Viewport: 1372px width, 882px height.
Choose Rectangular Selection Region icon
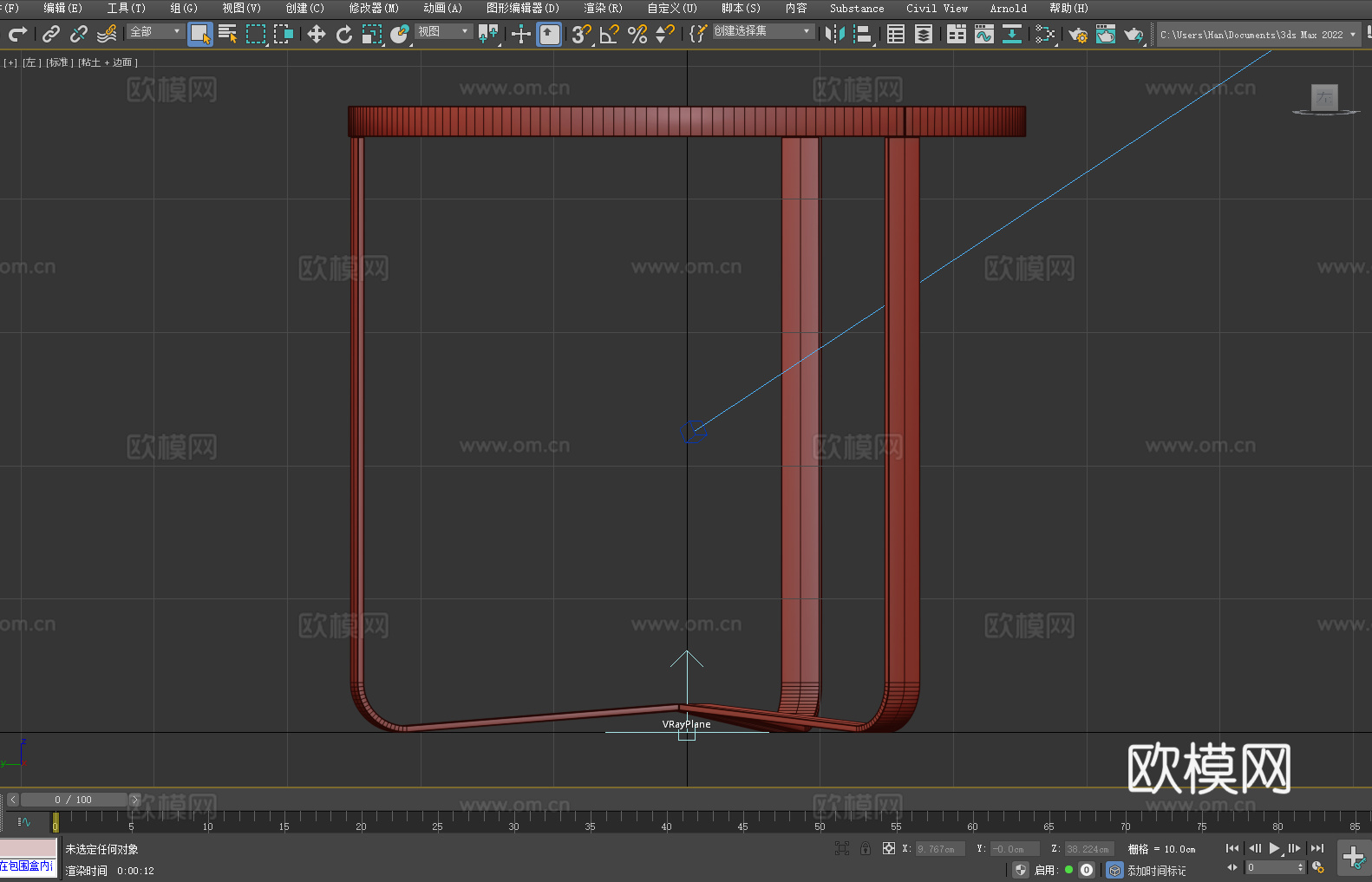tap(256, 34)
